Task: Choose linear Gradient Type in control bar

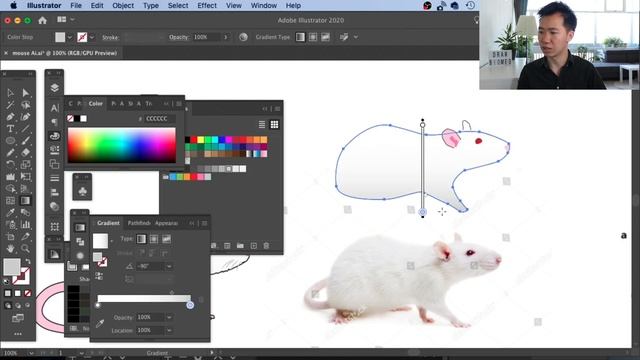Action: coord(300,37)
